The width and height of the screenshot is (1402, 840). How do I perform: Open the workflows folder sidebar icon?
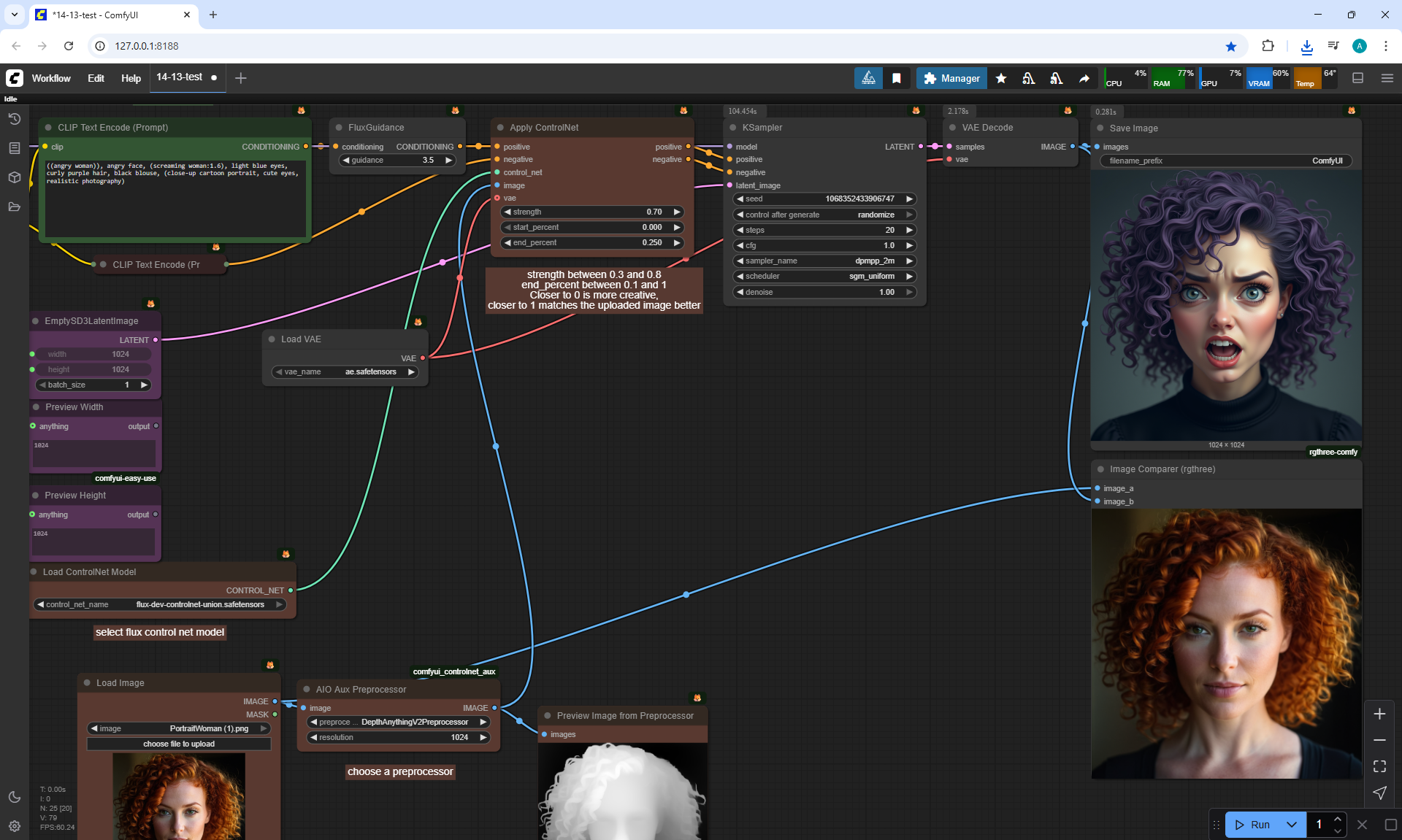click(x=14, y=207)
